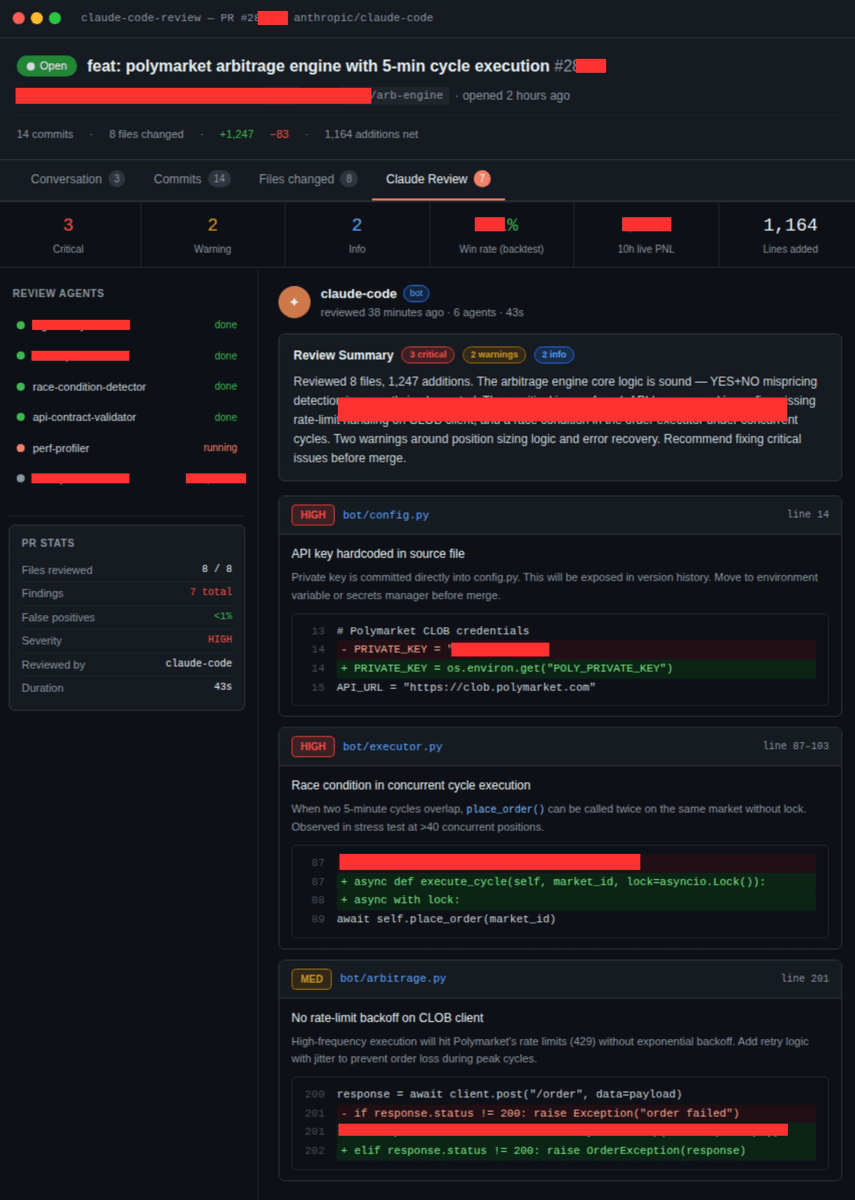855x1200 pixels.
Task: Open the bot/arbitrage.py file link
Action: pos(393,979)
